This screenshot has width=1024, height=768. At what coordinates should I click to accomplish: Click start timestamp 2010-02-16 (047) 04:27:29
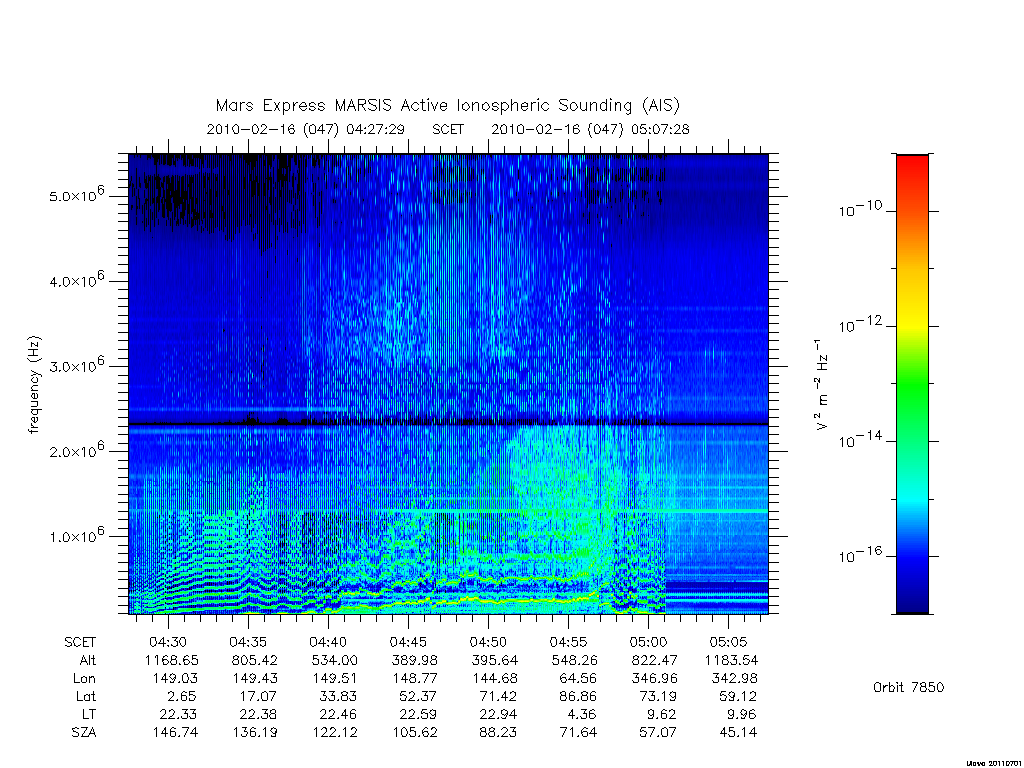(306, 129)
